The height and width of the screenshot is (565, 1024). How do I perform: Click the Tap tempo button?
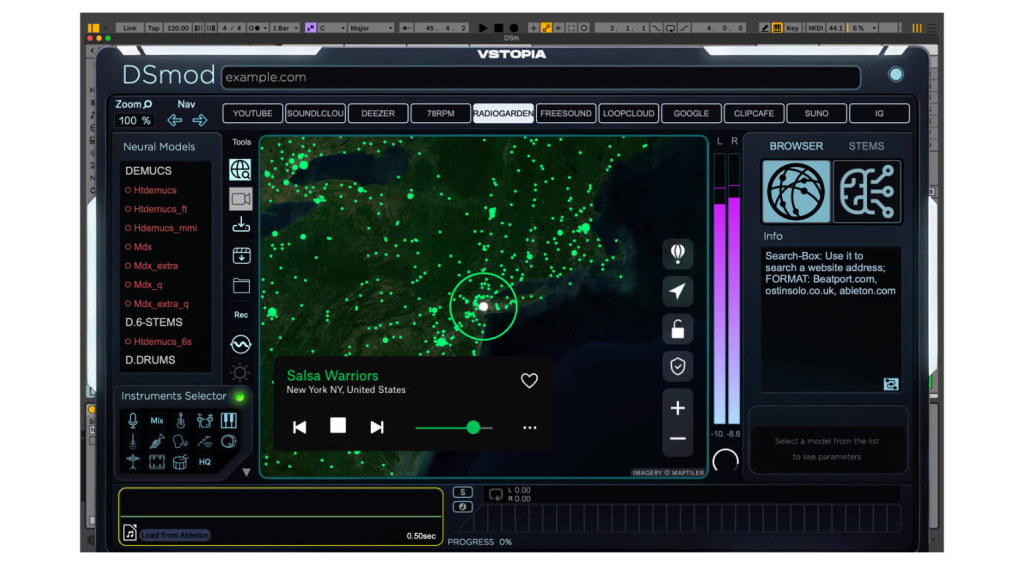point(153,28)
